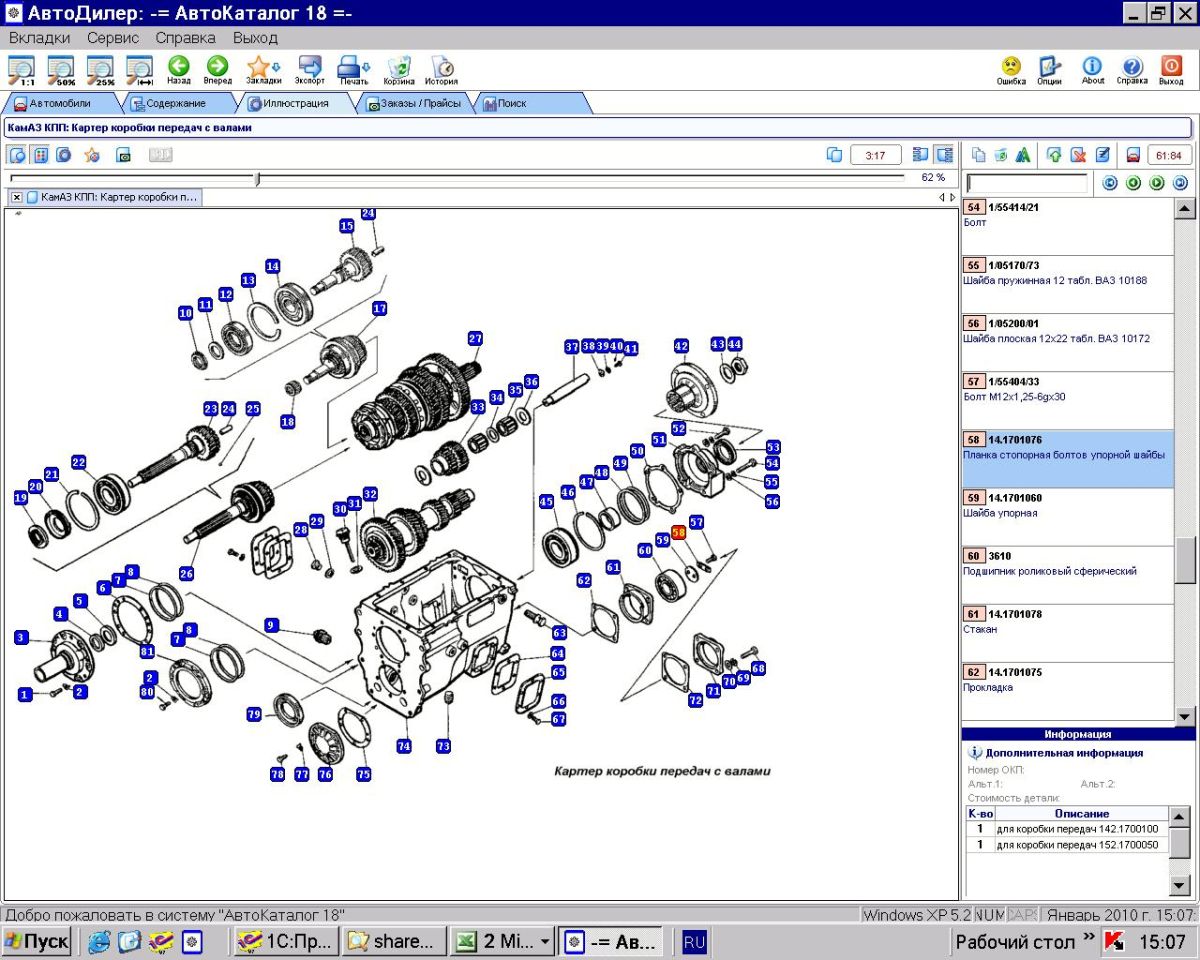Screen dimensions: 1200x960
Task: Click the Экспорт export icon
Action: point(310,70)
